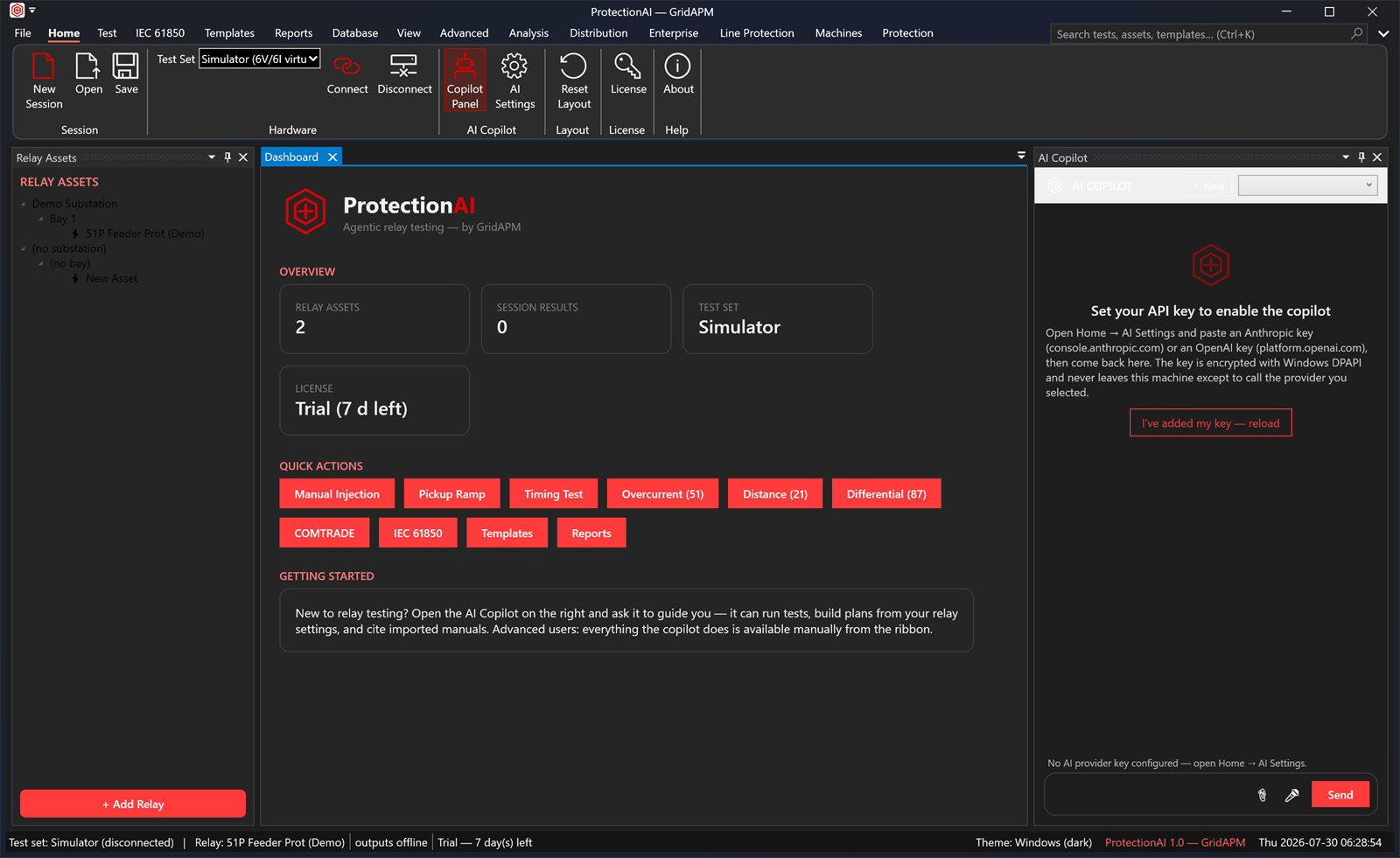This screenshot has width=1400, height=858.
Task: Click the red Reports quick action button
Action: tap(591, 533)
